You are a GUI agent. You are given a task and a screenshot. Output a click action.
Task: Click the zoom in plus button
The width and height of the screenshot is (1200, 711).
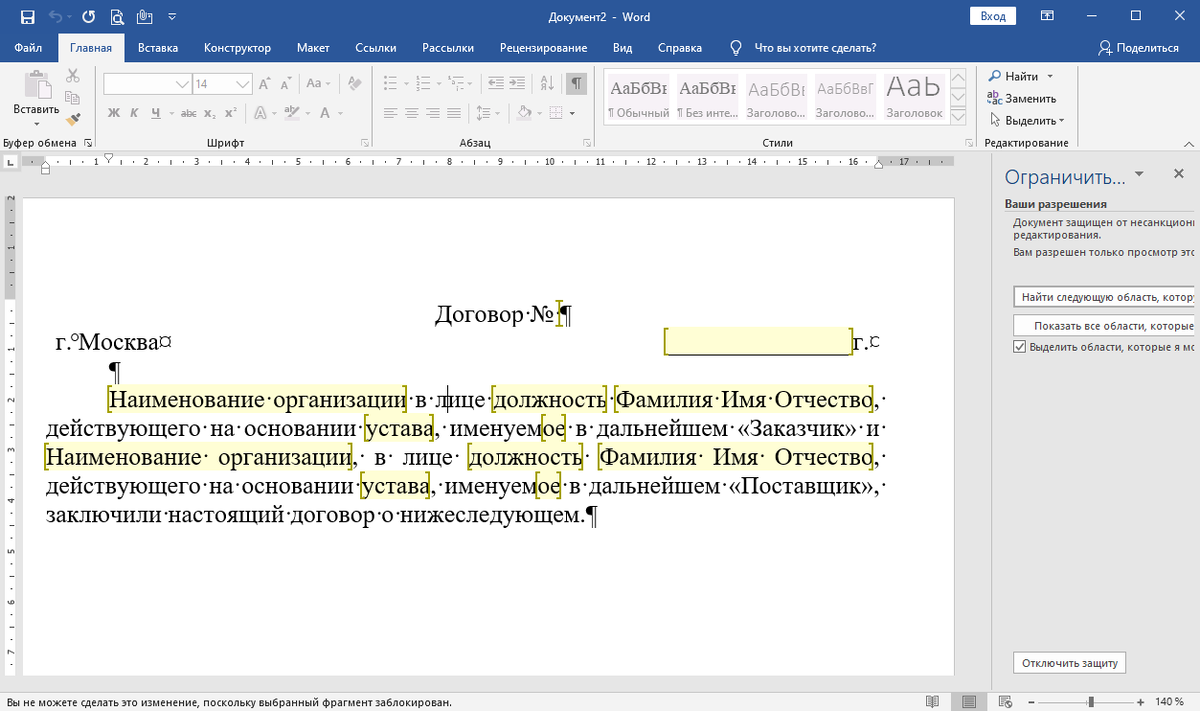1142,701
